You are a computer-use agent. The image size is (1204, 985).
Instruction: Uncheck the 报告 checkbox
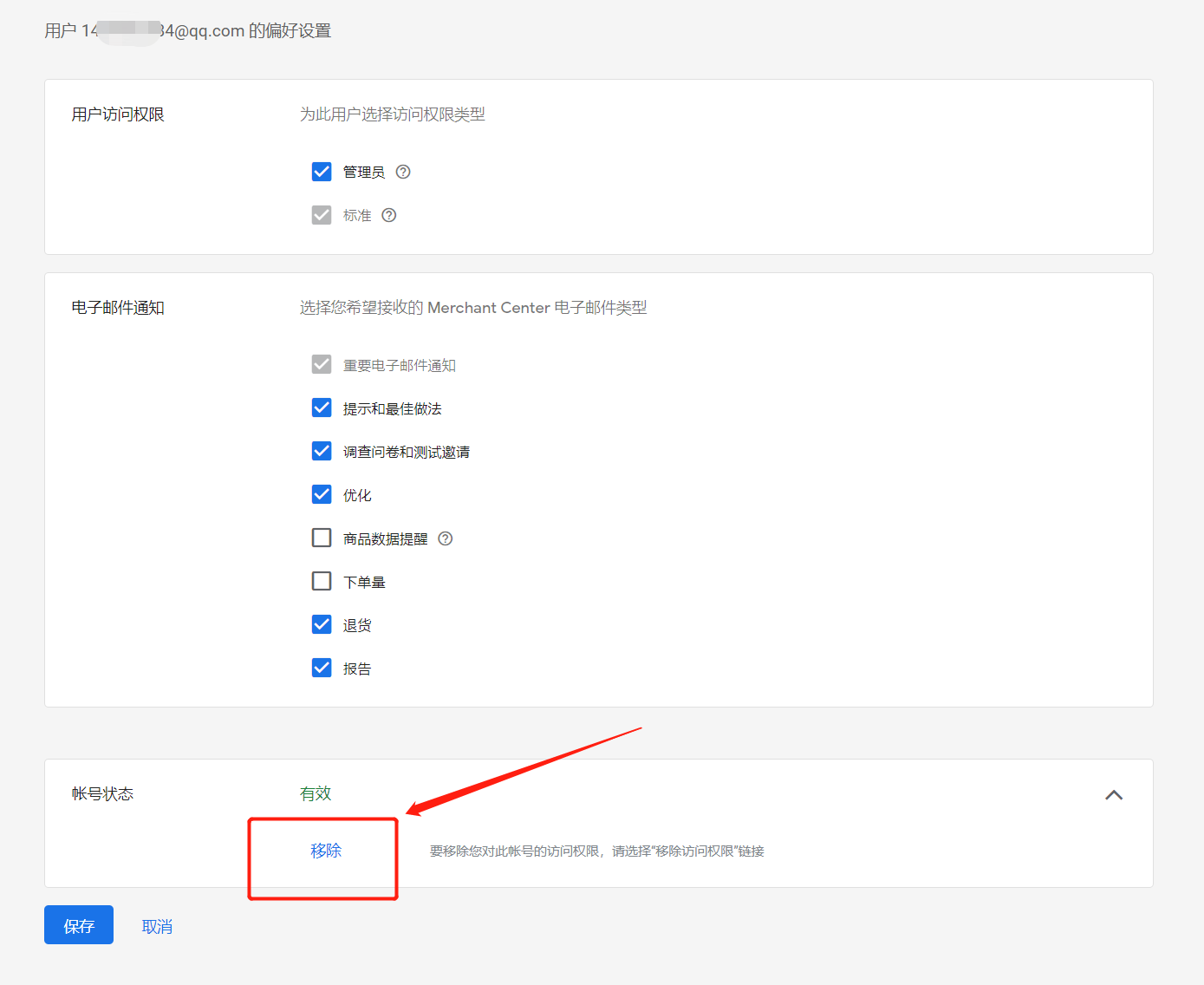point(322,668)
